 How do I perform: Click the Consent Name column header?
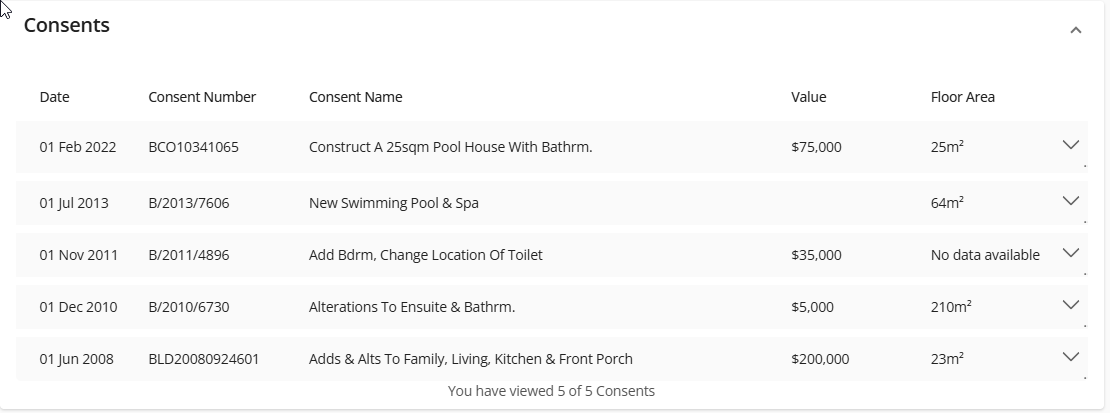(355, 97)
